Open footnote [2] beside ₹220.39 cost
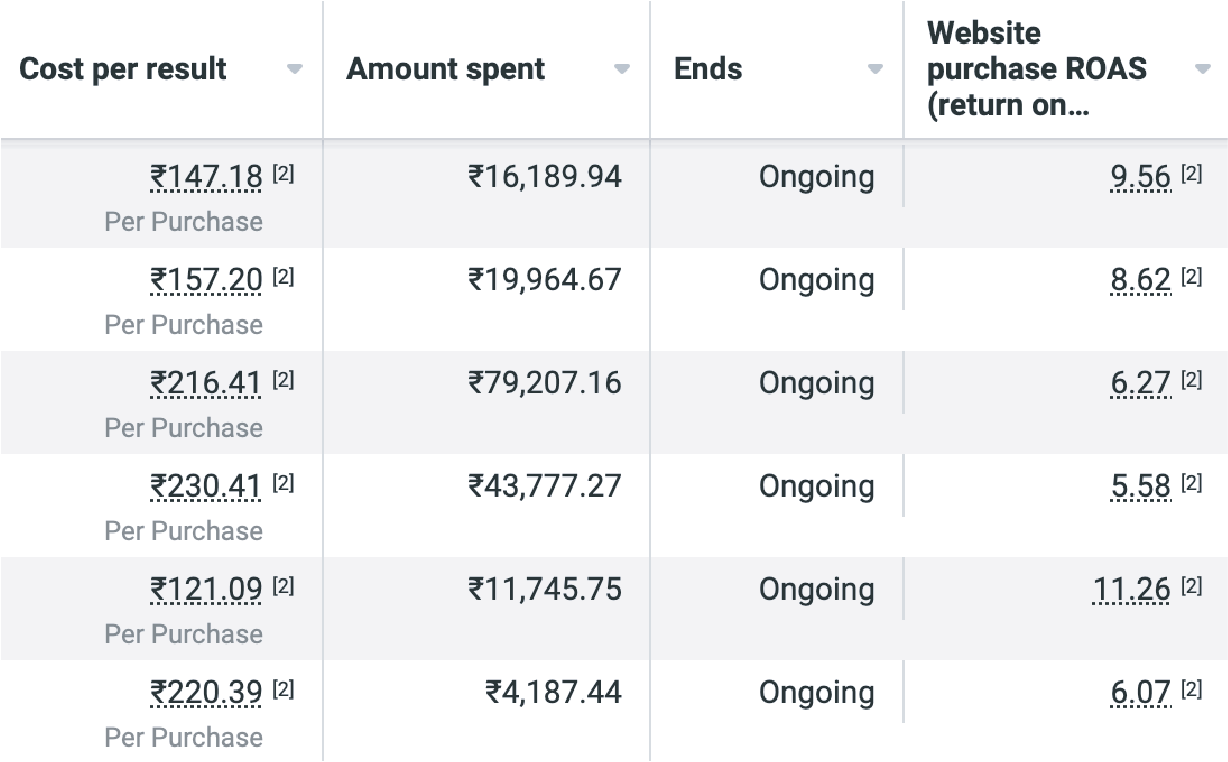Screen dimensions: 1228x762 284,689
